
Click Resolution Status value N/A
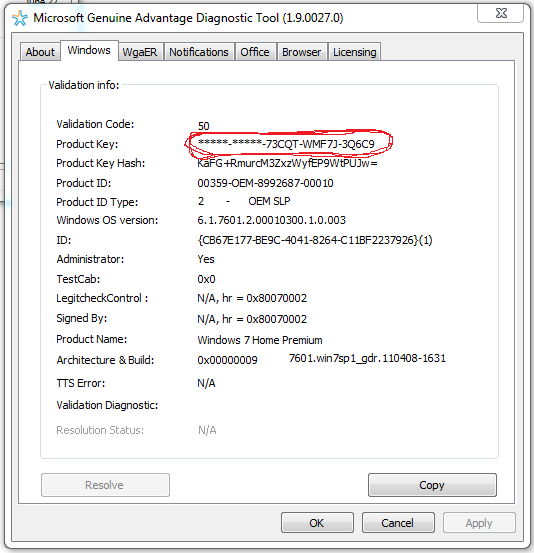(x=207, y=430)
